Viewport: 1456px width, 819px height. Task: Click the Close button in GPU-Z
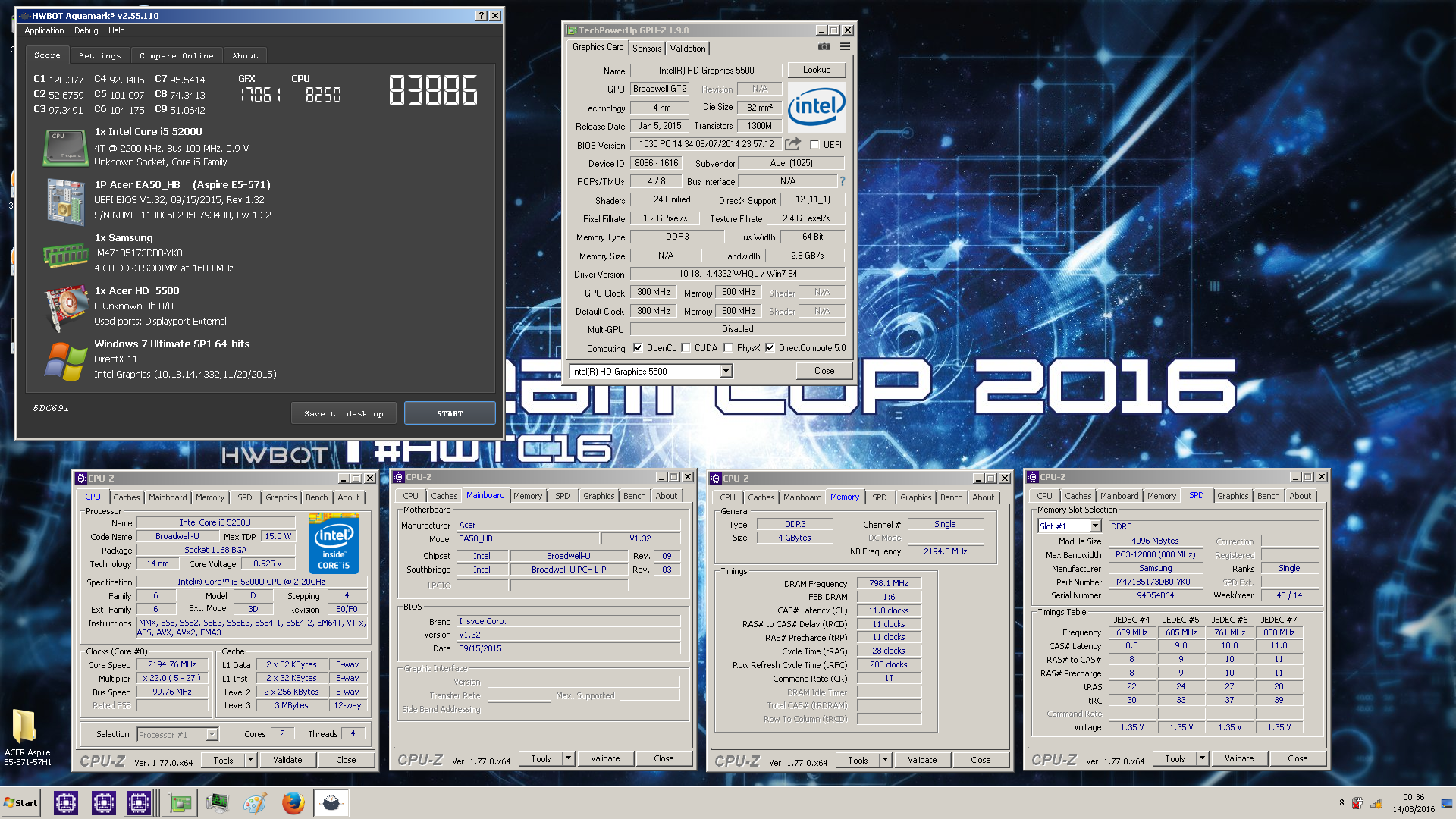824,371
